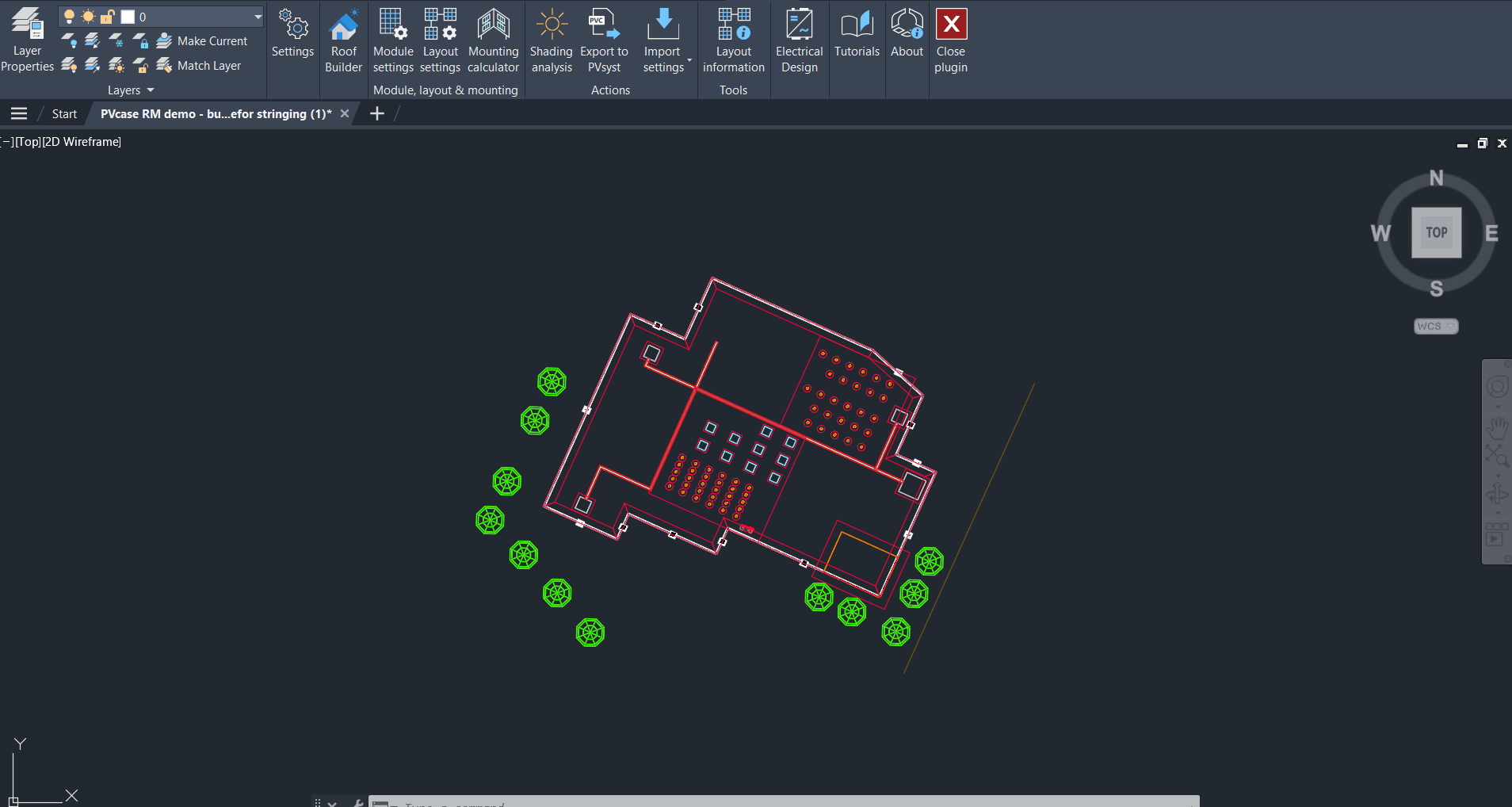
Task: Click the Freeze layer snowflake icon
Action: point(116,40)
